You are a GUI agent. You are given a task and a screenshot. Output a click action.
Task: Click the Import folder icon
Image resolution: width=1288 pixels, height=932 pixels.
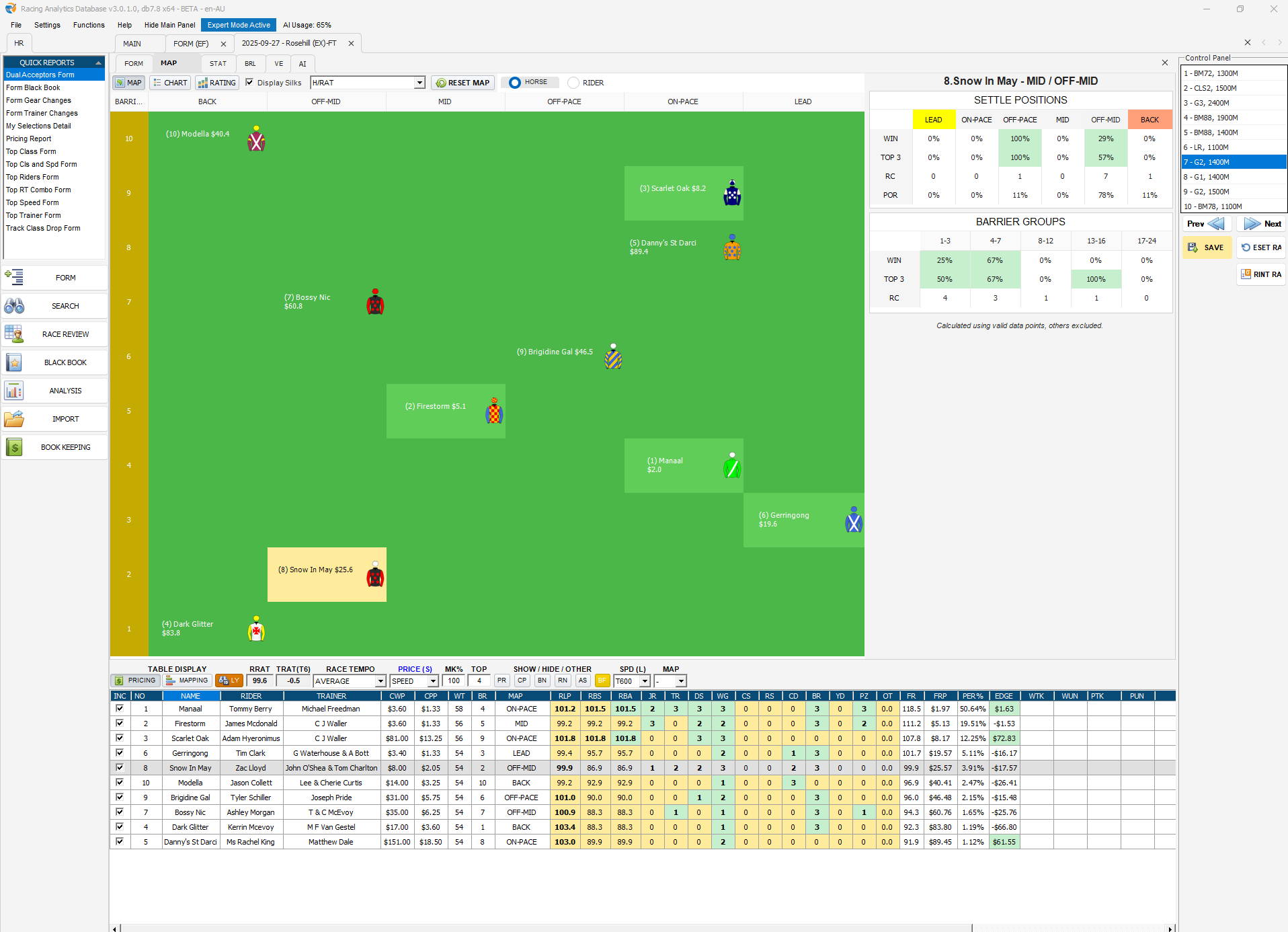[14, 419]
